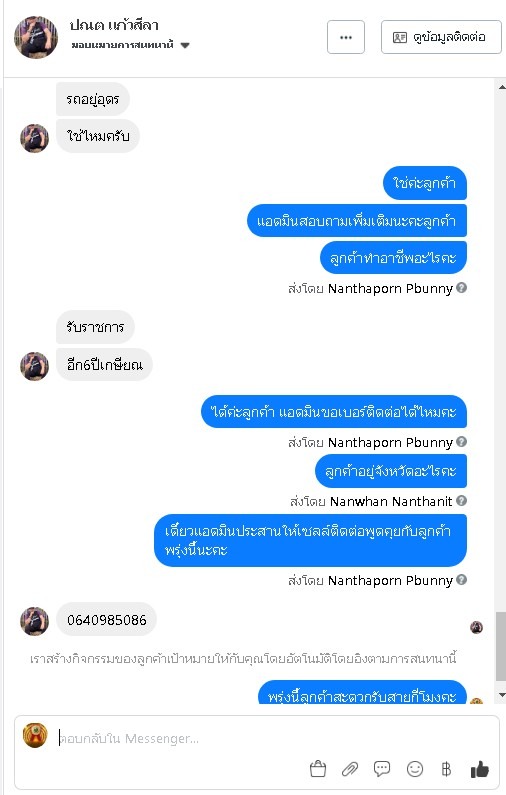Send a thumbs-up like
This screenshot has width=506, height=795.
tap(479, 769)
